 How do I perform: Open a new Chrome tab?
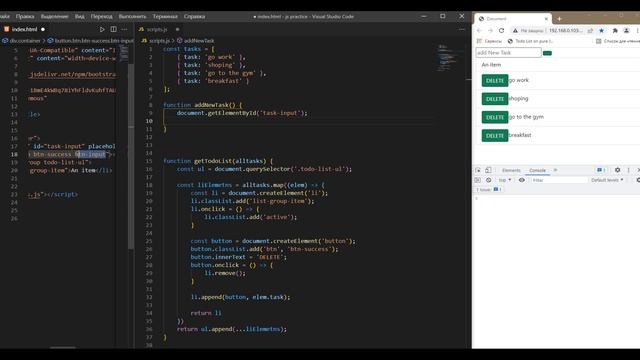pyautogui.click(x=559, y=19)
